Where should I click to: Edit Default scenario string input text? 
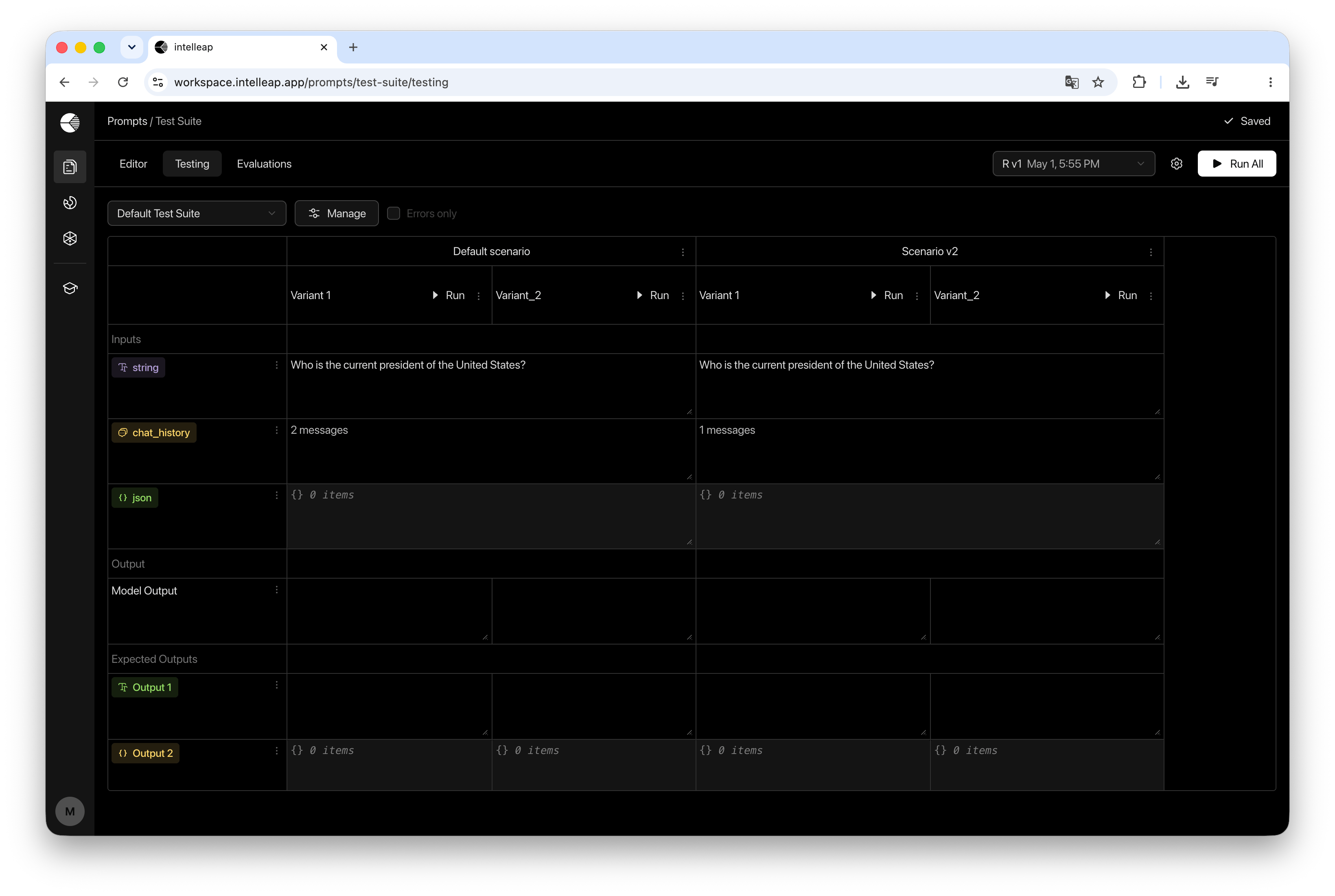coord(491,386)
